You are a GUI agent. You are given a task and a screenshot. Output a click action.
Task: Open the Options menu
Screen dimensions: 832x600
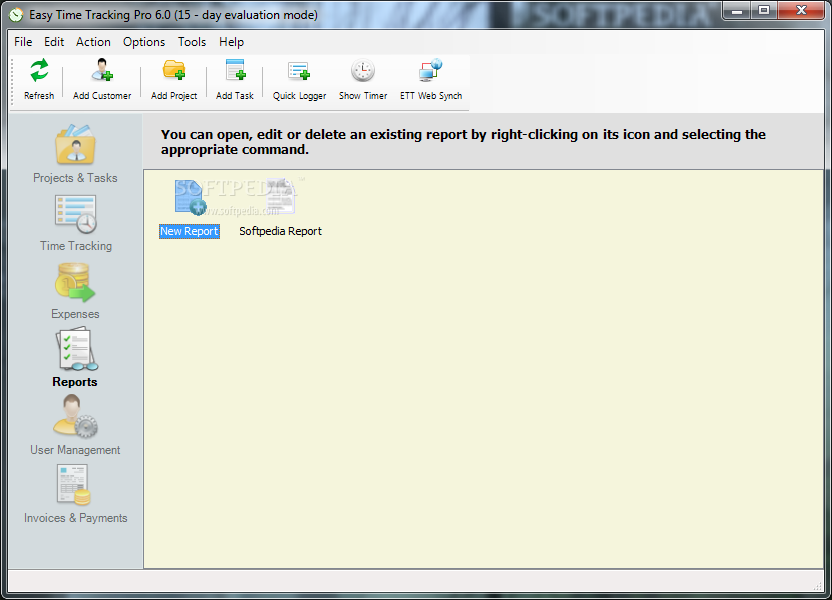(144, 42)
